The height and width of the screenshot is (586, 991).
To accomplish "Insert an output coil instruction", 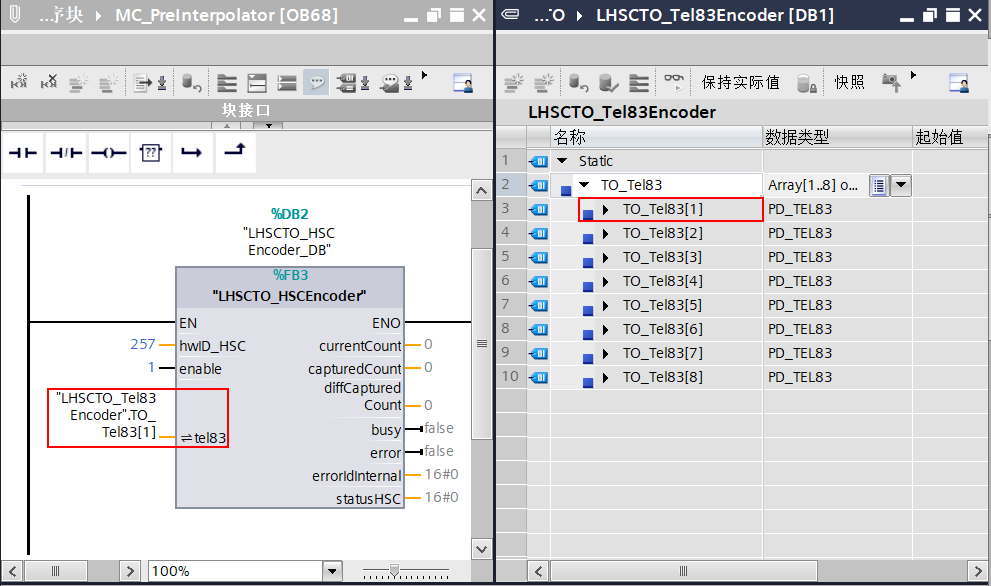I will 108,153.
